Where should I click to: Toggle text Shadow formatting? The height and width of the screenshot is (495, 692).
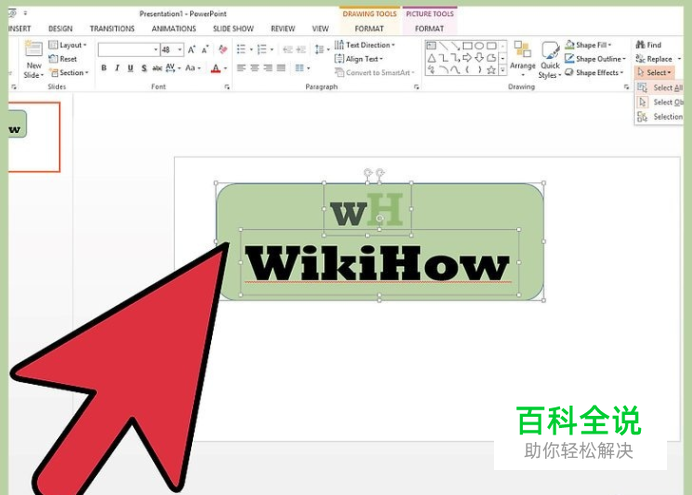[x=144, y=68]
